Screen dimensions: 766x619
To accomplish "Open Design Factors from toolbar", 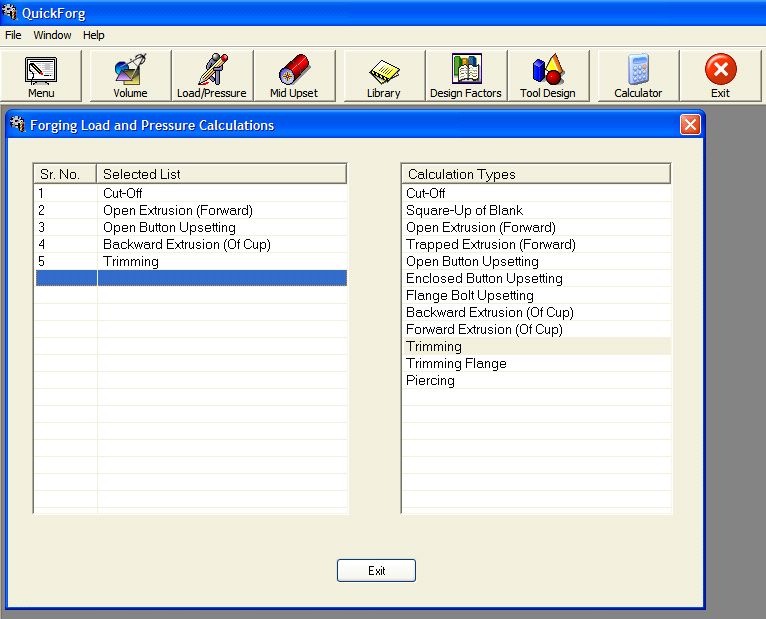I will [465, 77].
